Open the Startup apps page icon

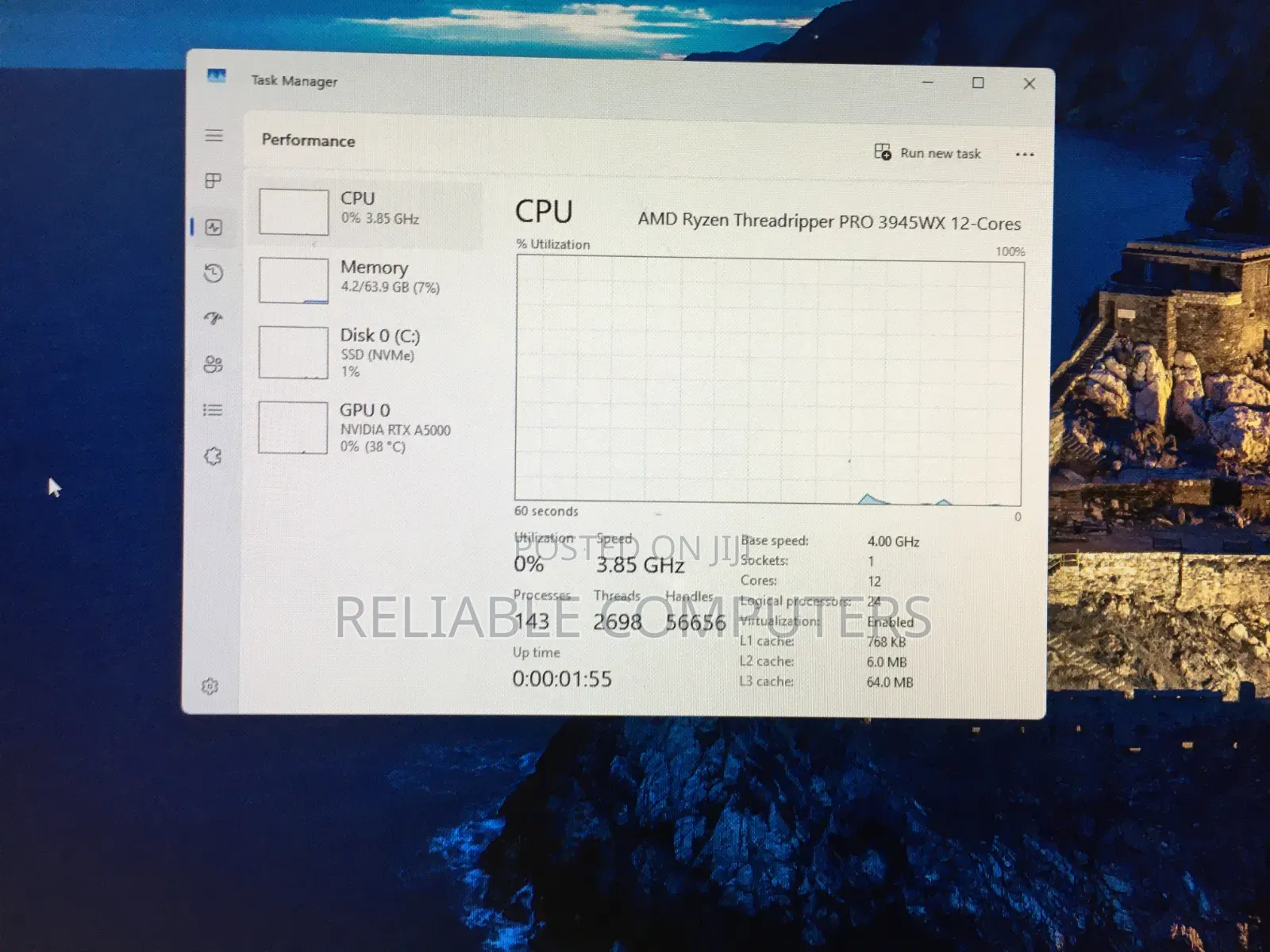(x=213, y=319)
